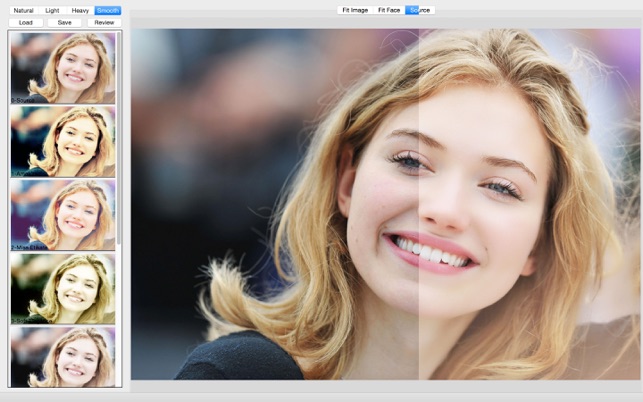The image size is (643, 402).
Task: Click the before/after divider line in the preview
Action: pos(419,204)
